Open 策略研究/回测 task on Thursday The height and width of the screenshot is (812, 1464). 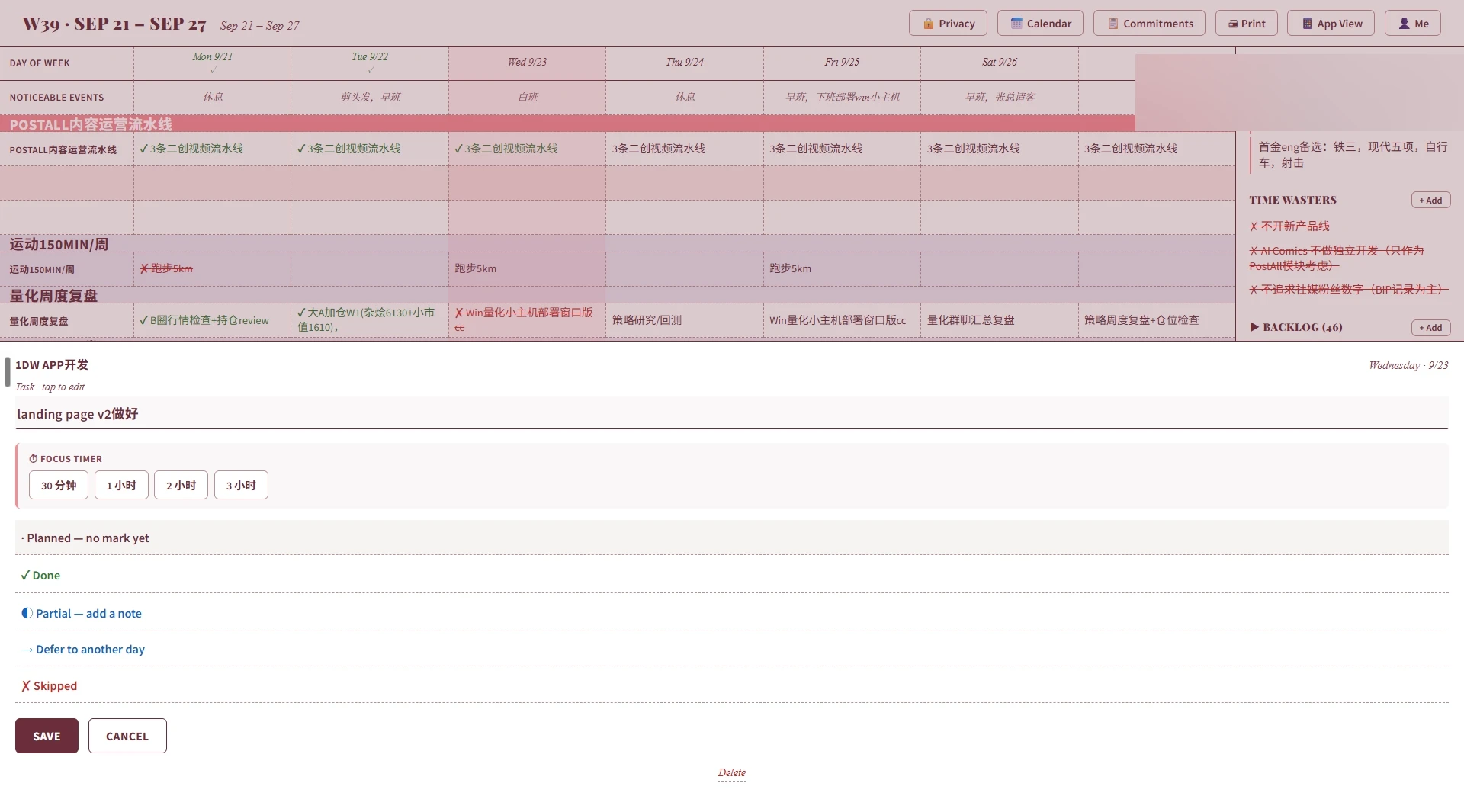pyautogui.click(x=685, y=320)
